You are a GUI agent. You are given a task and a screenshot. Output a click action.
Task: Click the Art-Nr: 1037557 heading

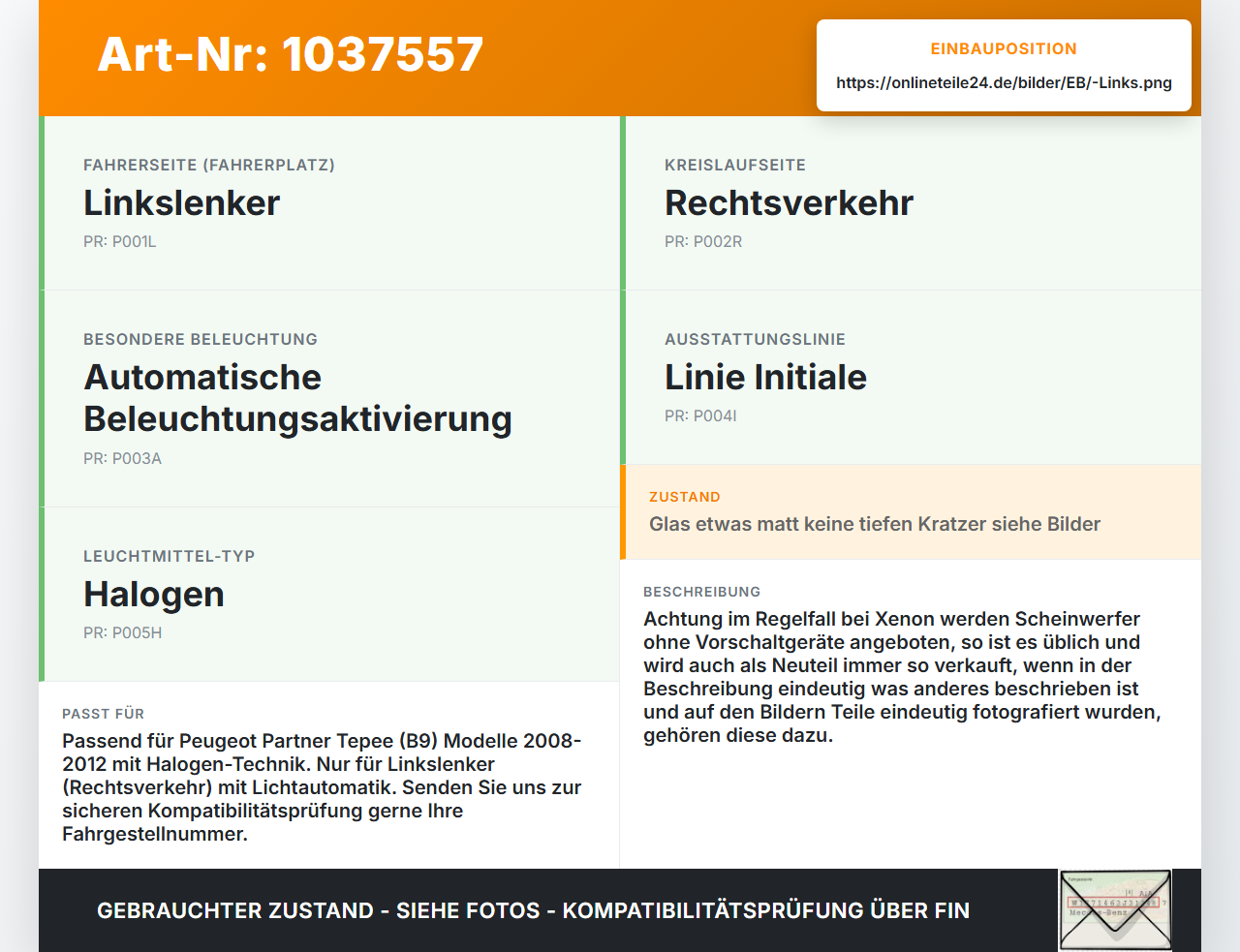tap(291, 54)
